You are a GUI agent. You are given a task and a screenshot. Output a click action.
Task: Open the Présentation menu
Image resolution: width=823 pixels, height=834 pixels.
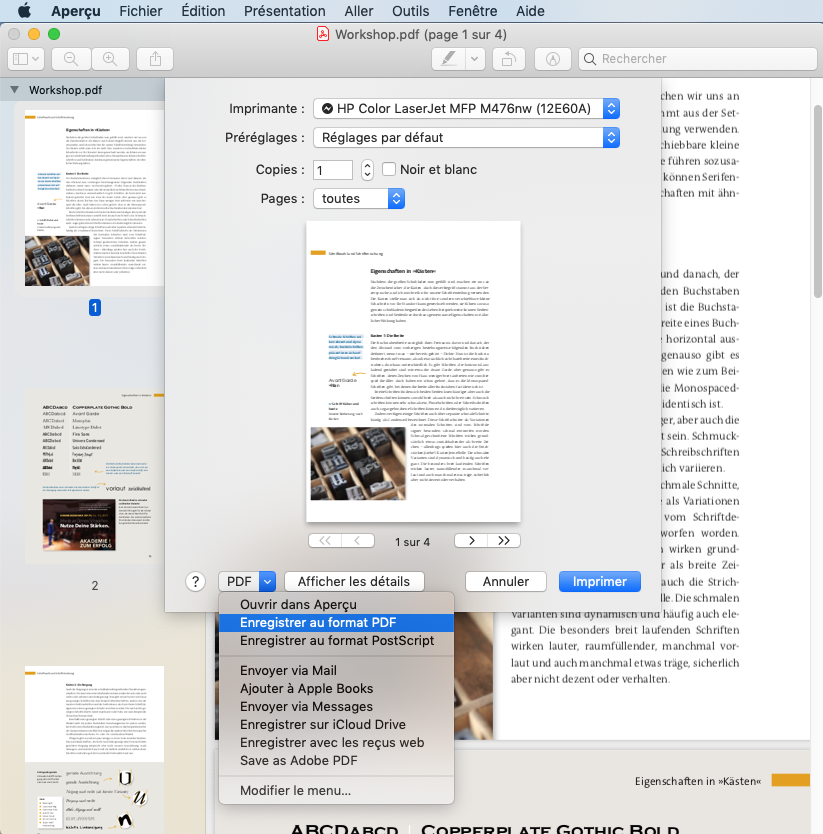pyautogui.click(x=285, y=11)
